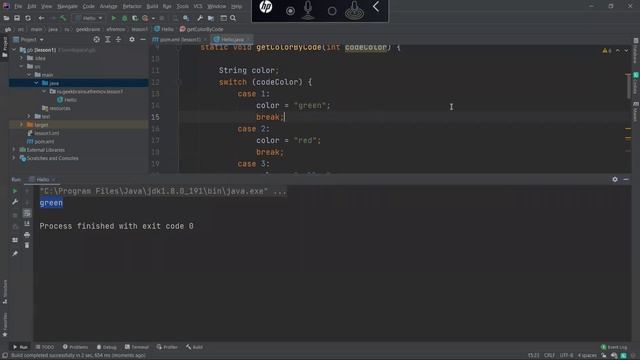Run Hello with the green play icon in toolbar

pyautogui.click(x=114, y=18)
